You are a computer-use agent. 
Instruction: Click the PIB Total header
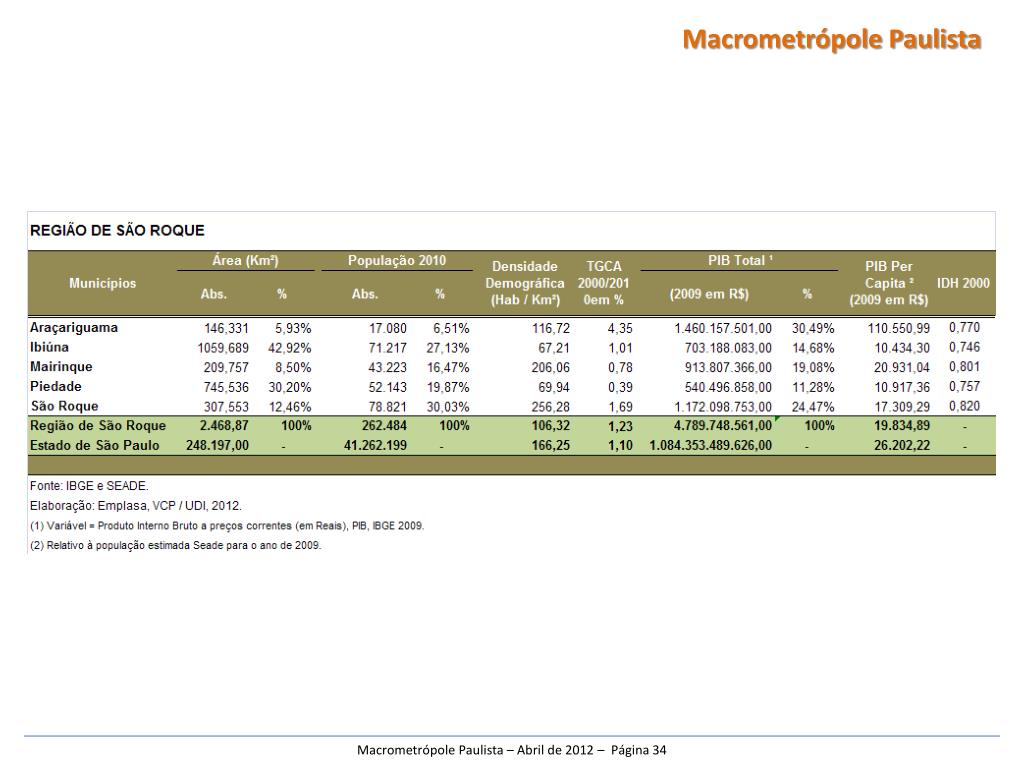740,261
